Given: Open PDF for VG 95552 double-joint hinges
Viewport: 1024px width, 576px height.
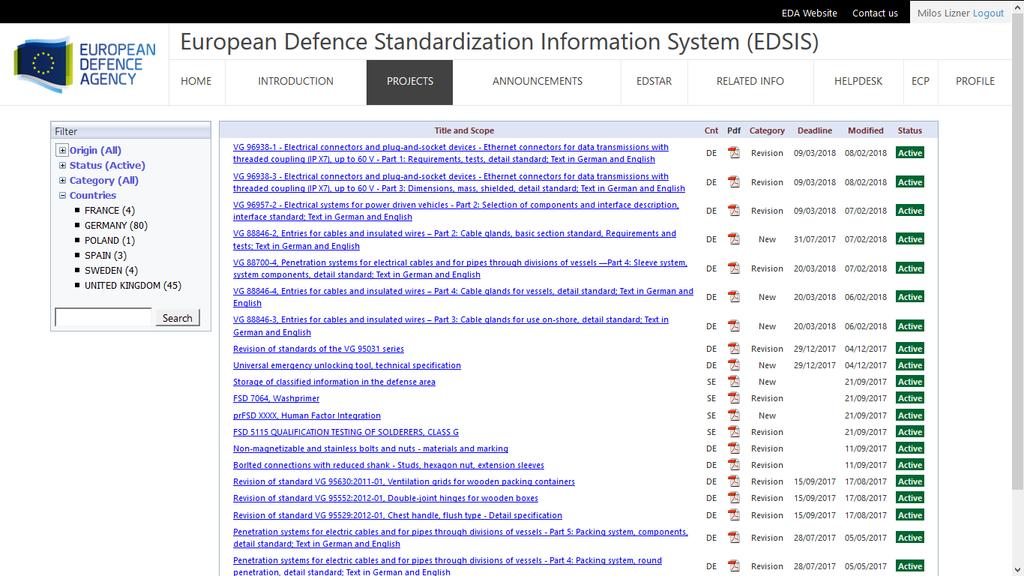Looking at the screenshot, I should click(734, 498).
